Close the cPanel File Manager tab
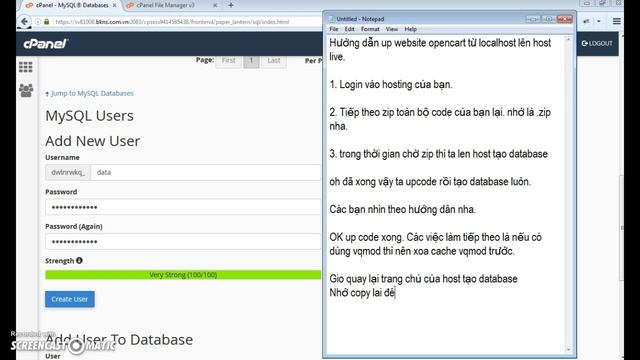 tap(215, 5)
